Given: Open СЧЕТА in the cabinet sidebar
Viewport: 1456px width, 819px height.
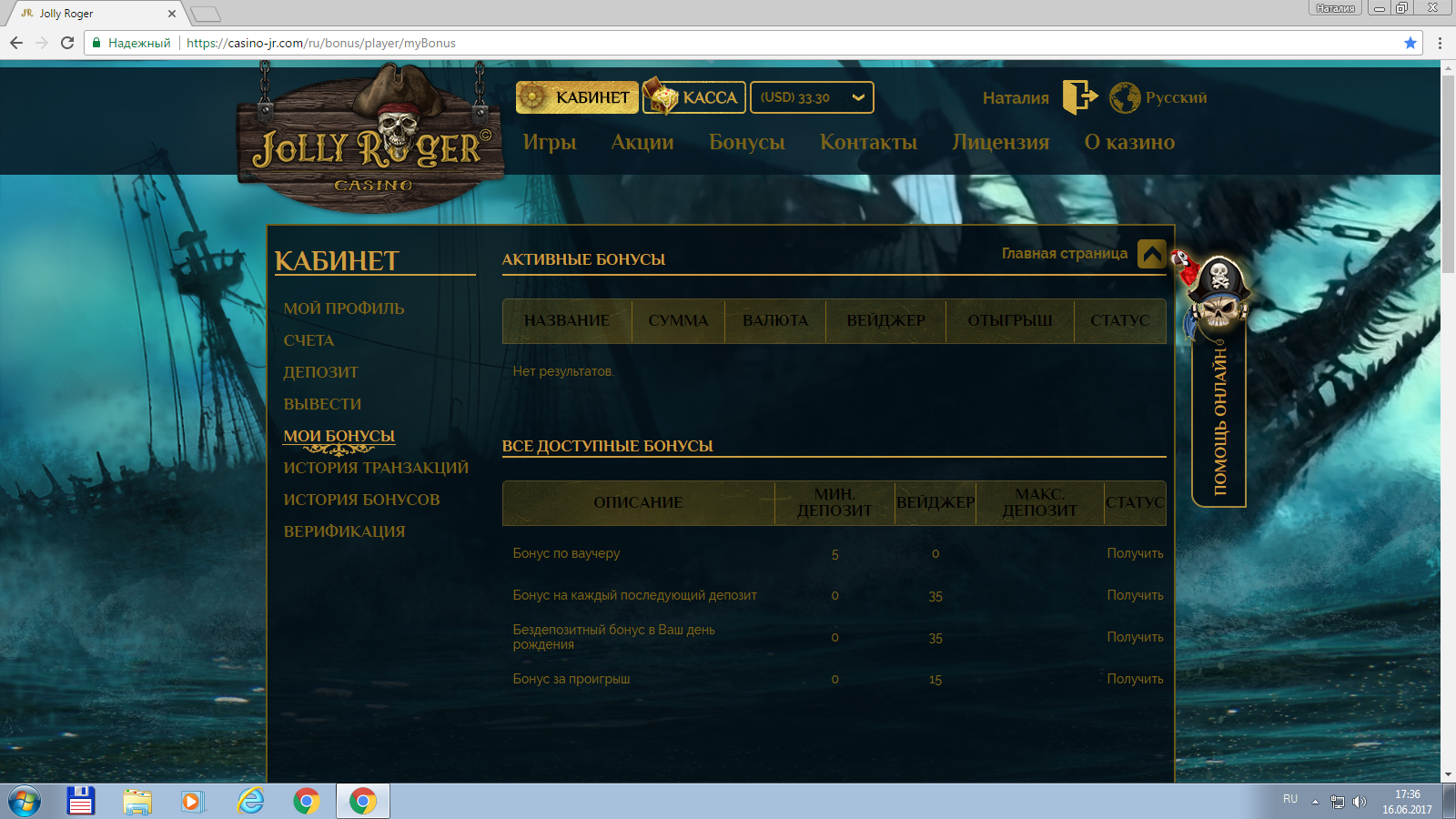Looking at the screenshot, I should pos(308,340).
